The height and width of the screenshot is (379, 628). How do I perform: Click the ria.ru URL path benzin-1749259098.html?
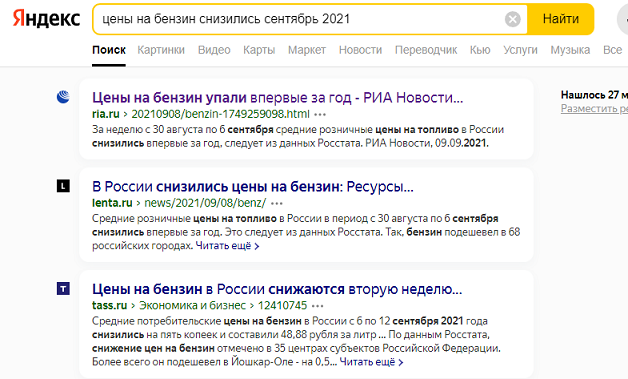[220, 114]
